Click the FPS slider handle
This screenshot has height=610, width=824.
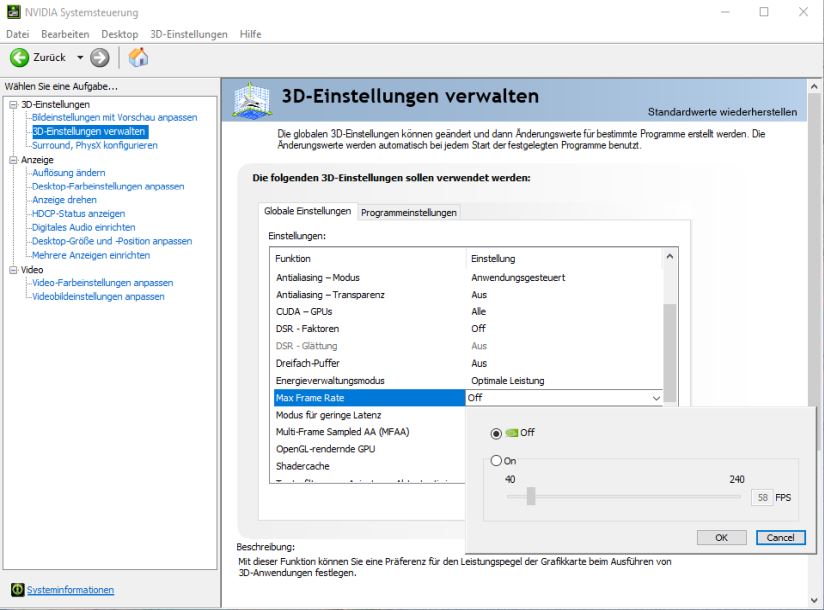pos(531,496)
